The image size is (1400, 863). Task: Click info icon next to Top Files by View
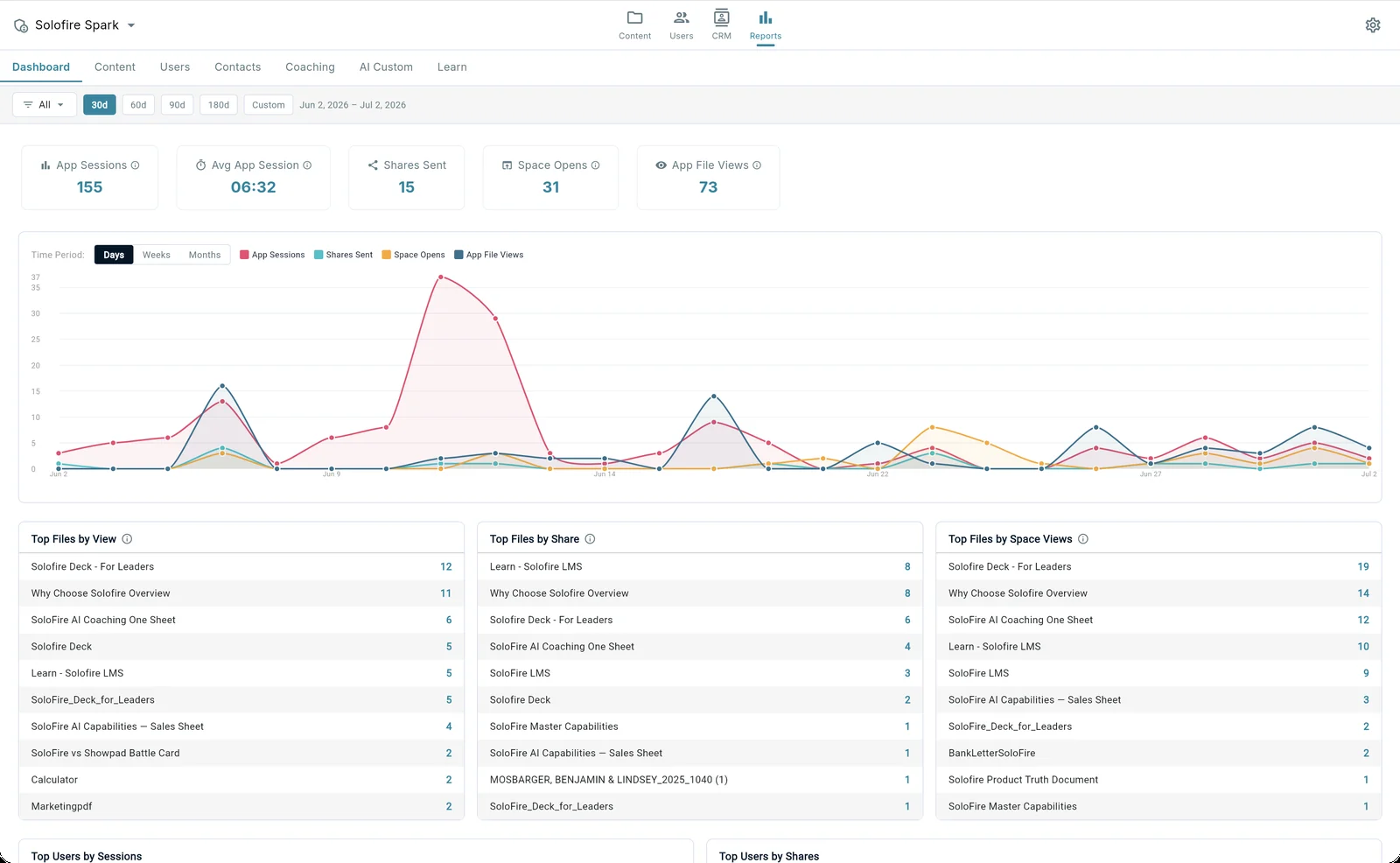point(127,539)
